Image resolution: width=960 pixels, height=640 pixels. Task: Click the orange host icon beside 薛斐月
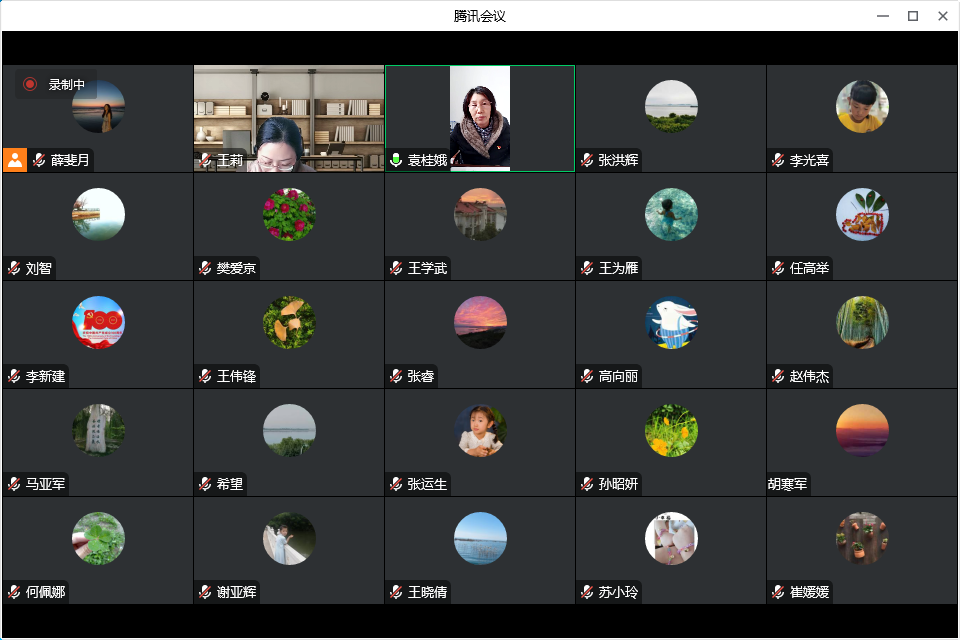coord(15,160)
